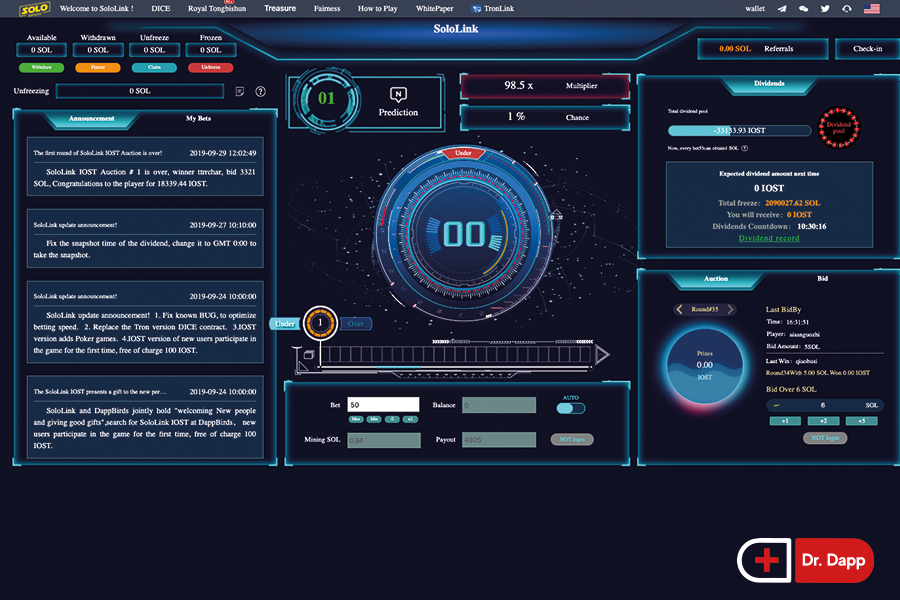900x600 pixels.
Task: Click the roll slider knob showing 1
Action: [x=320, y=323]
